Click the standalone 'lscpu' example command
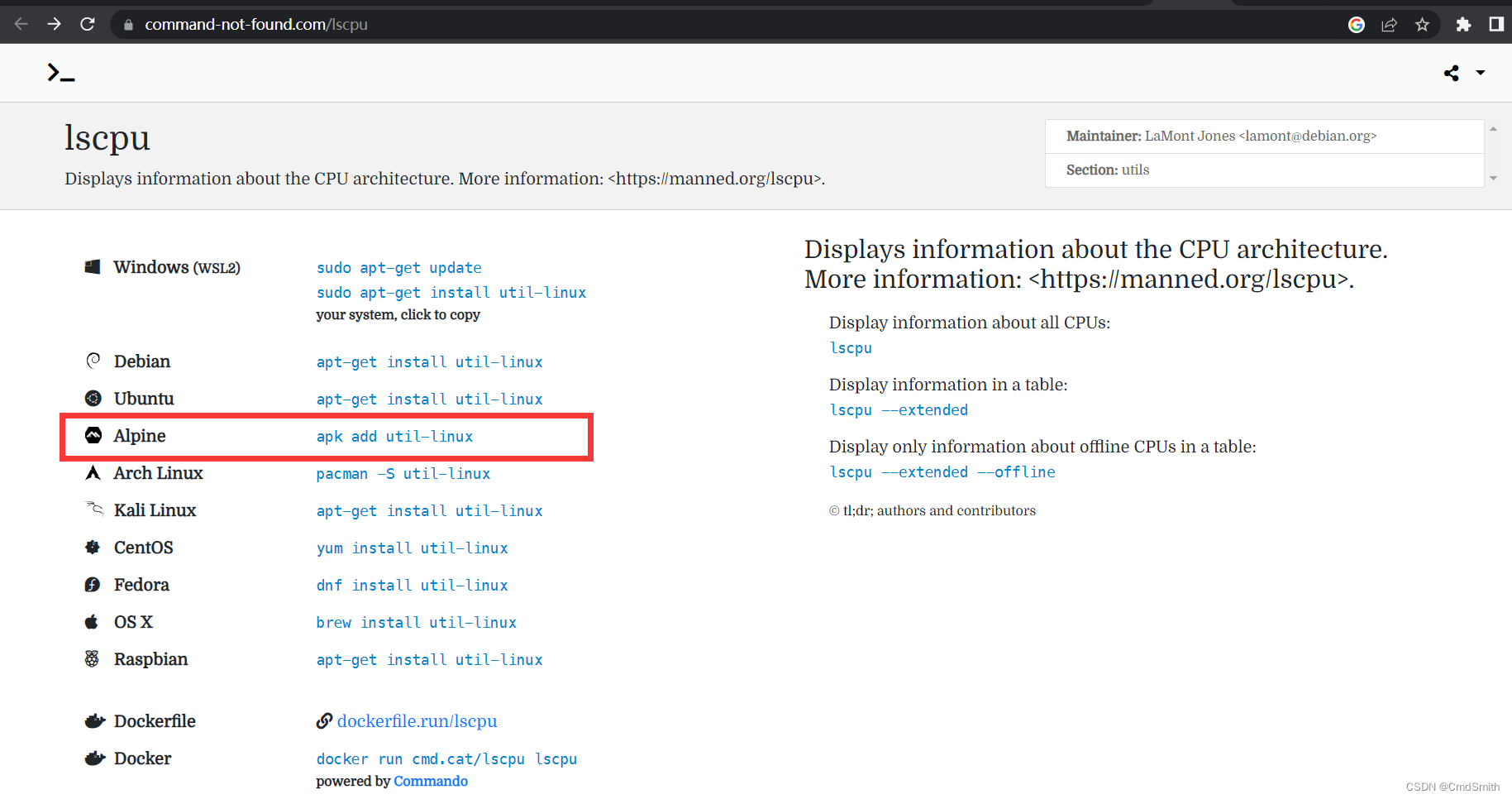Image resolution: width=1512 pixels, height=799 pixels. tap(851, 348)
